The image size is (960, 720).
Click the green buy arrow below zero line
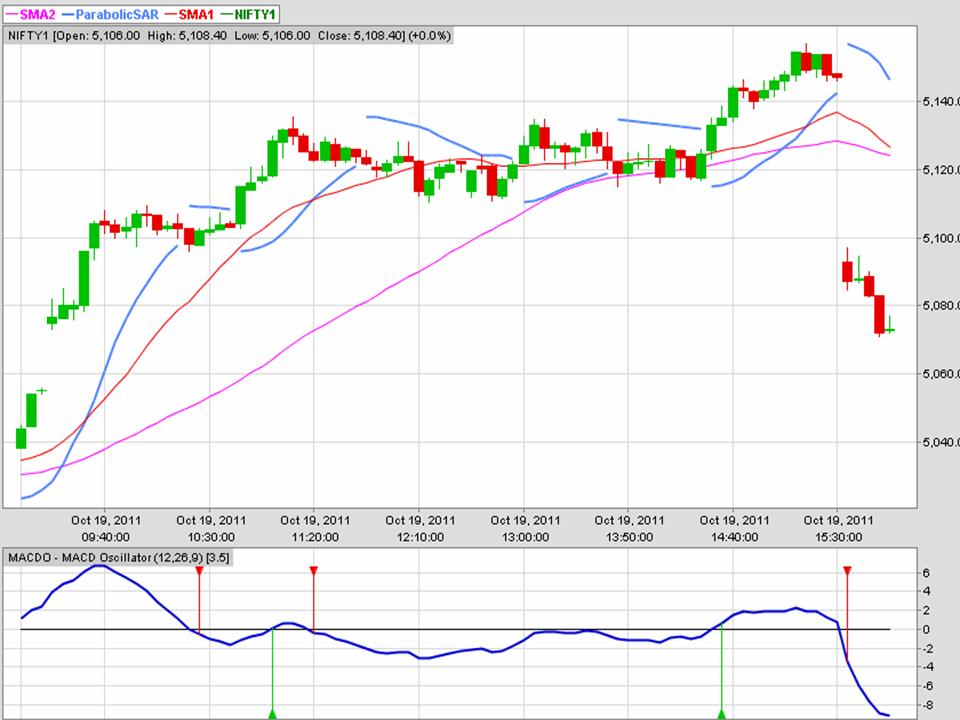[x=272, y=712]
